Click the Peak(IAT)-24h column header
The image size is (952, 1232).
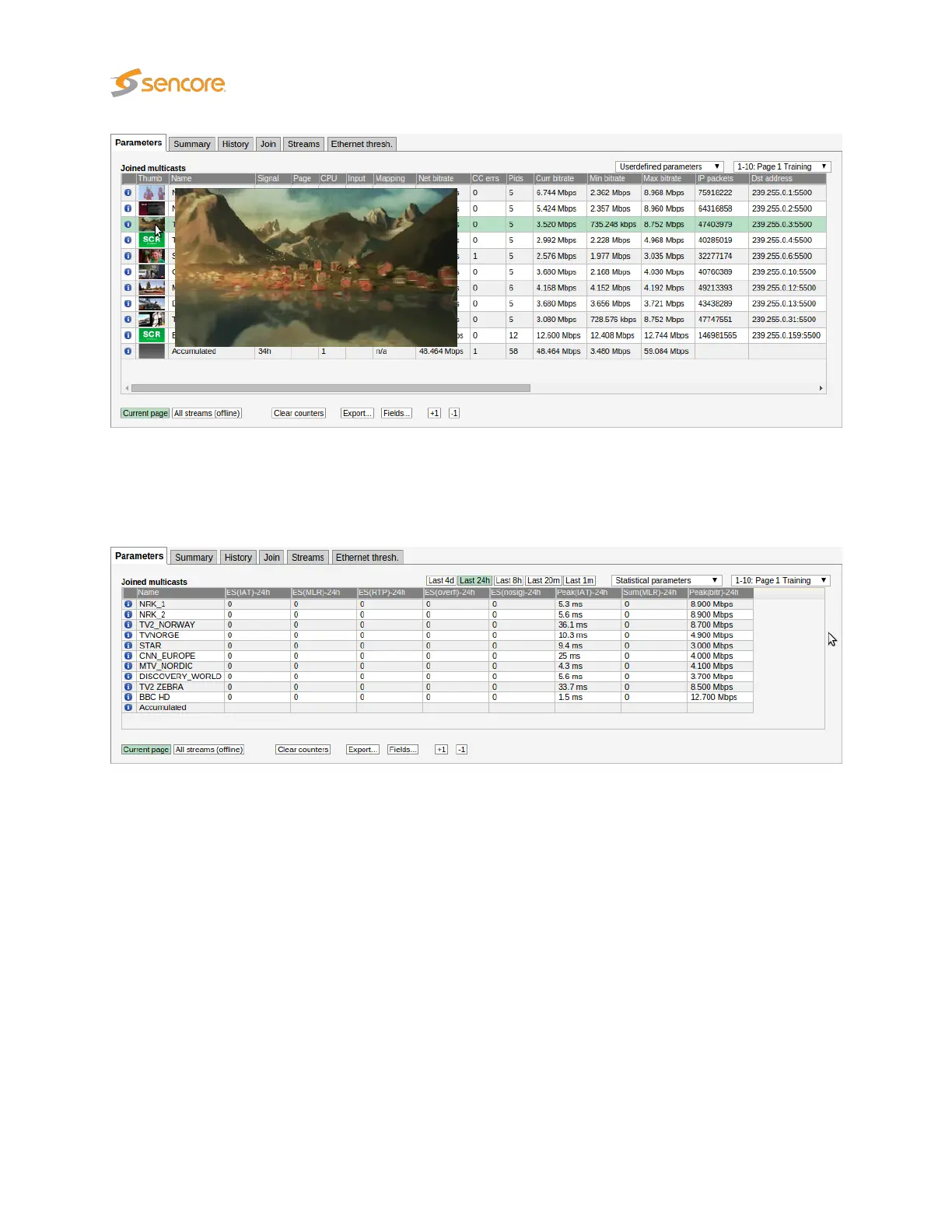588,593
